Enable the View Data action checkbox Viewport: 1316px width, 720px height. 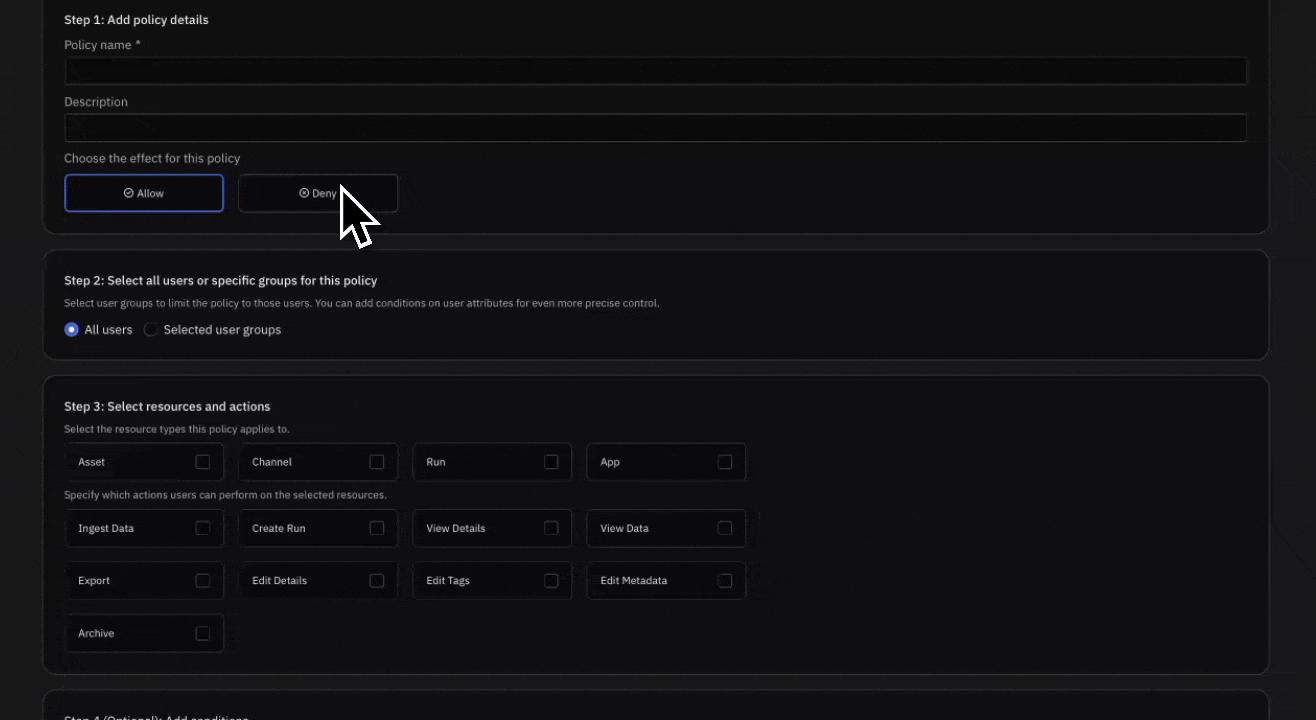click(725, 528)
